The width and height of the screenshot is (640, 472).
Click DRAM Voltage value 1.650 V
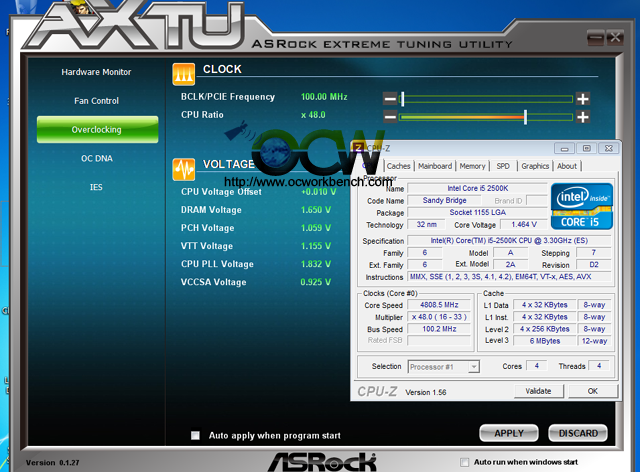click(316, 210)
